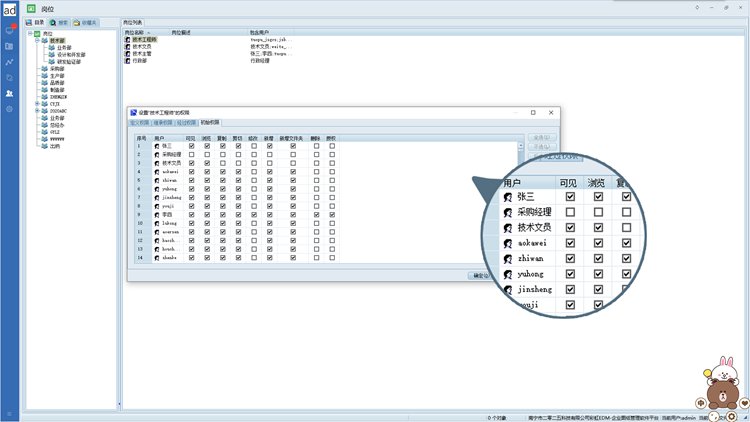750x422 pixels.
Task: Click the folder card icon in left sidebar
Action: point(9,46)
